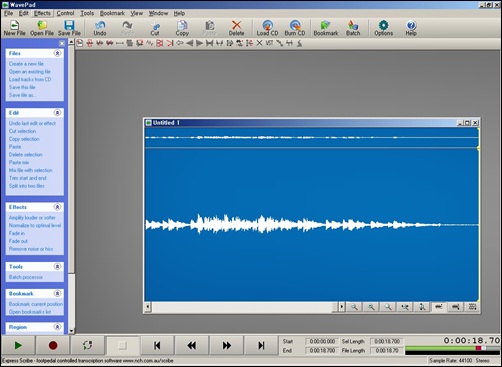Click the Undo toolbar button
This screenshot has height=367, width=502.
[x=100, y=28]
